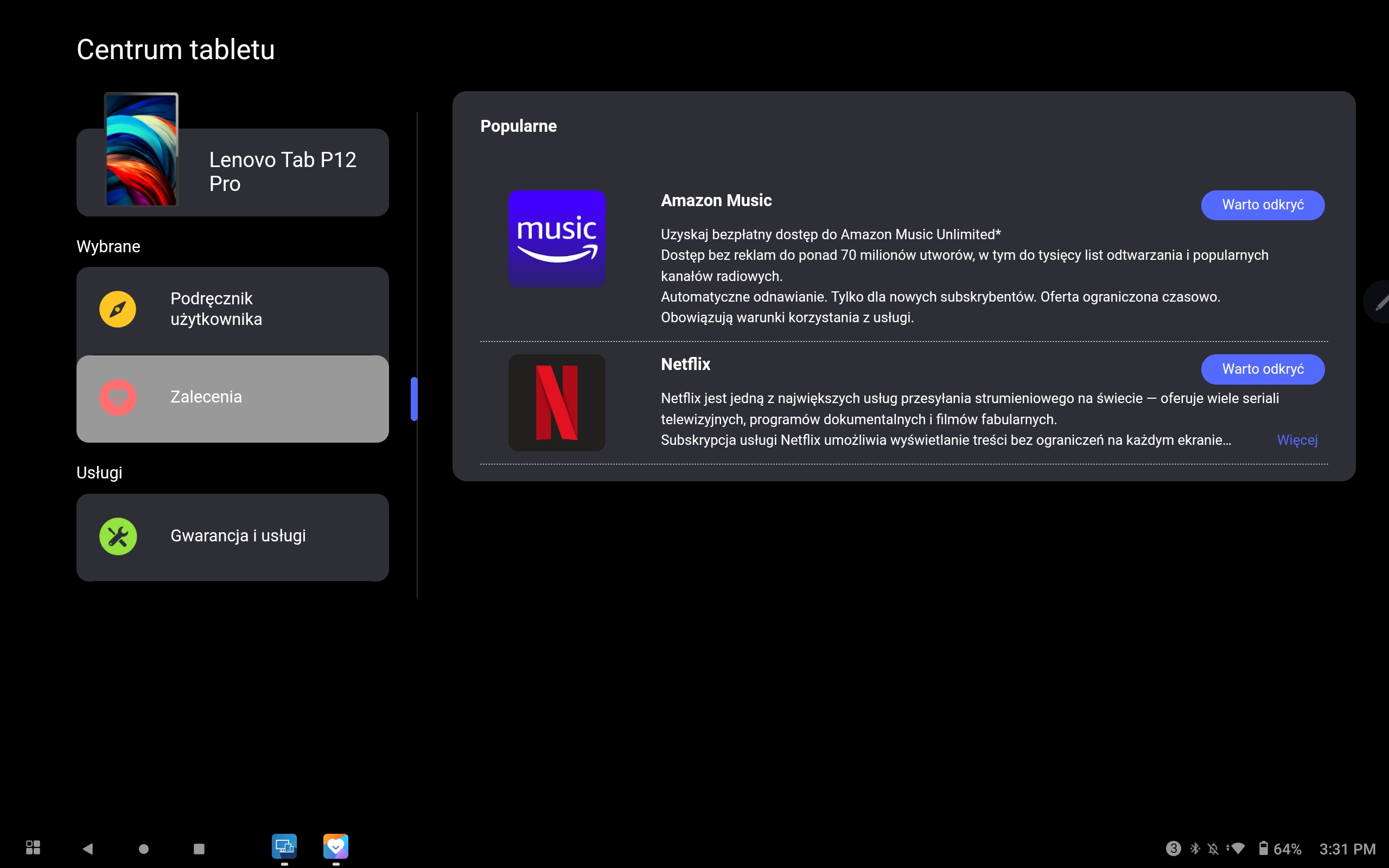Click the Centrum tabletu page title
Screen dimensions: 1389x868
[x=176, y=49]
